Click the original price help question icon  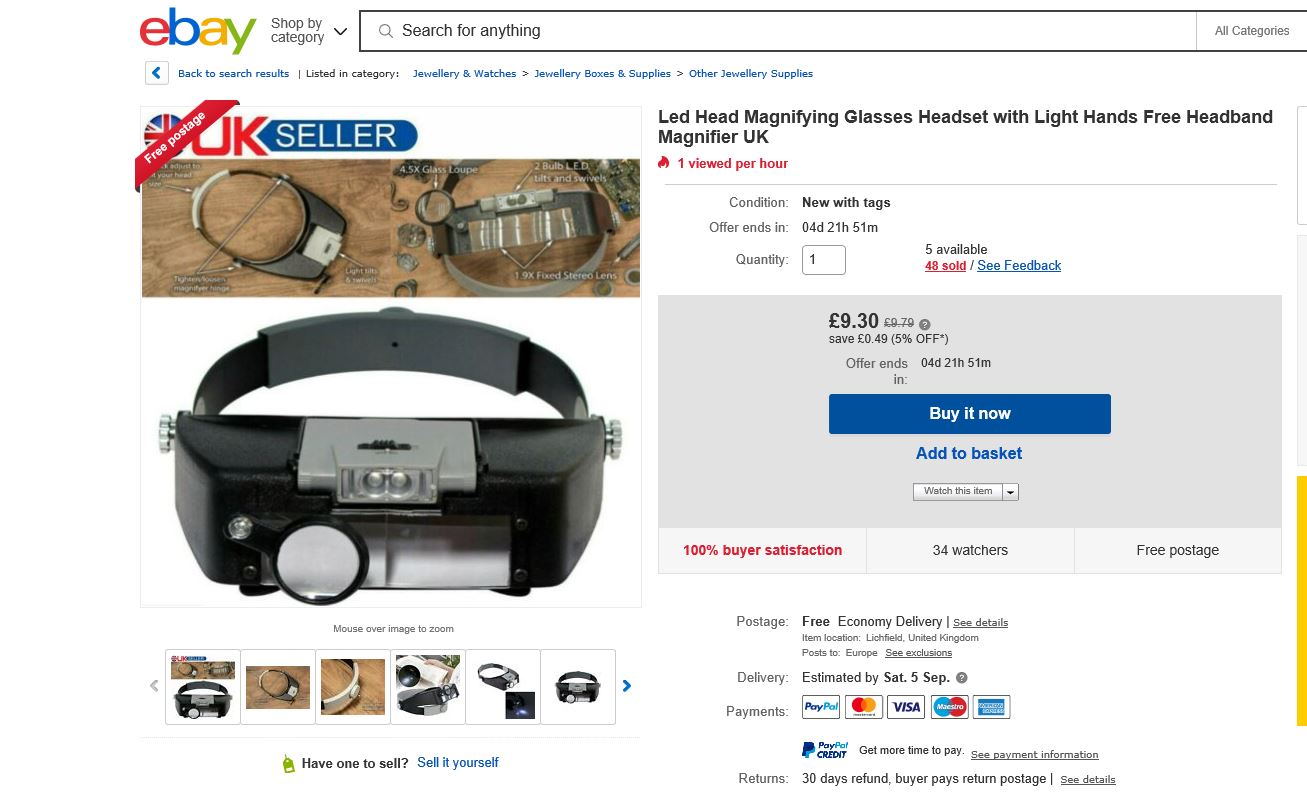925,324
